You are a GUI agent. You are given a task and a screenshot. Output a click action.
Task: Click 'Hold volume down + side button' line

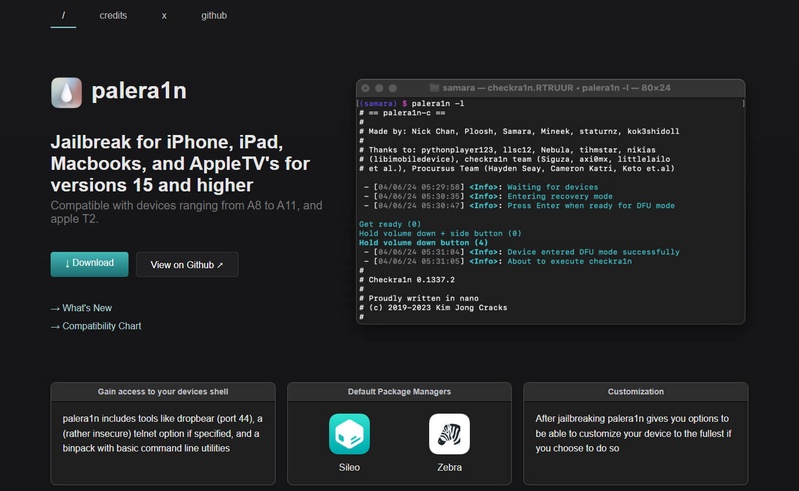point(440,233)
